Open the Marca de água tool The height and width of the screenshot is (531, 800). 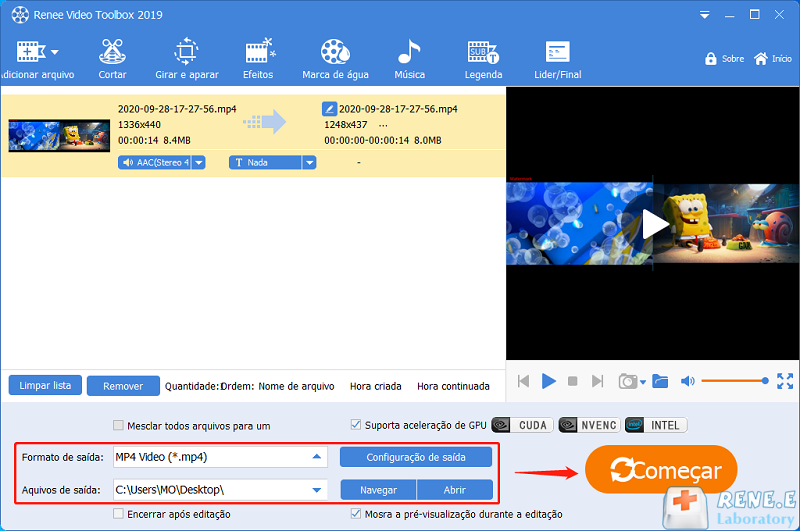pos(335,60)
